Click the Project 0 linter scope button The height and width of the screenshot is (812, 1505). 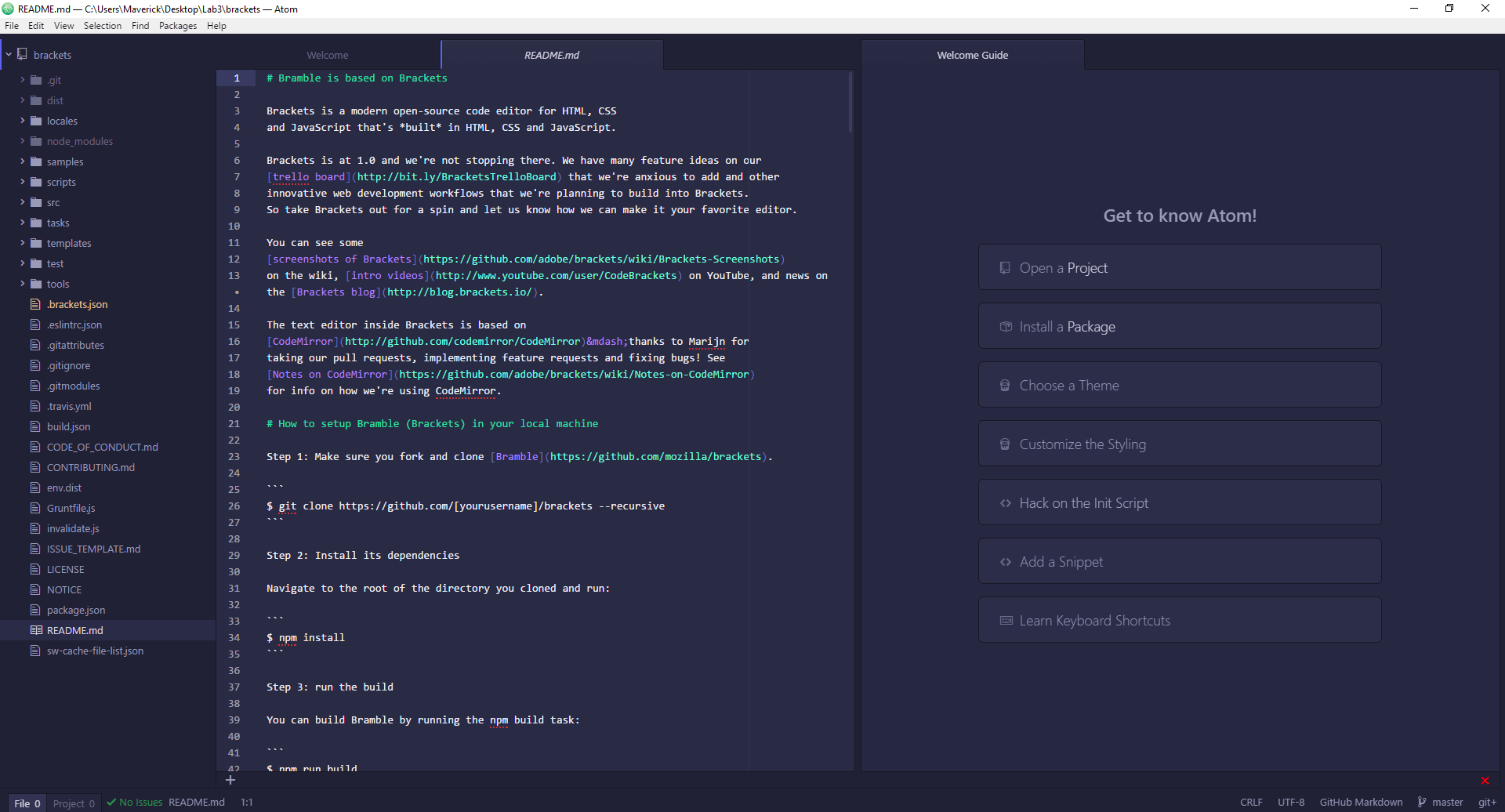74,803
